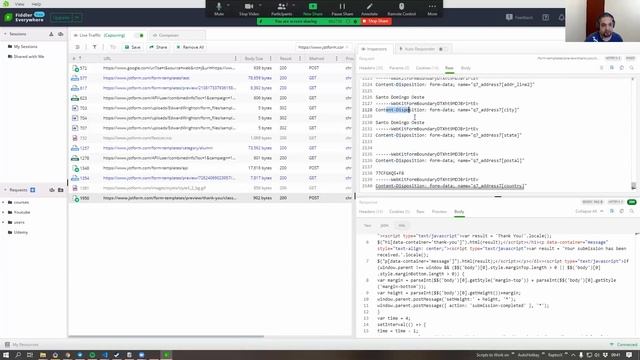Click New Share in Zoom toolbar
The image size is (640, 360).
coord(313,9)
